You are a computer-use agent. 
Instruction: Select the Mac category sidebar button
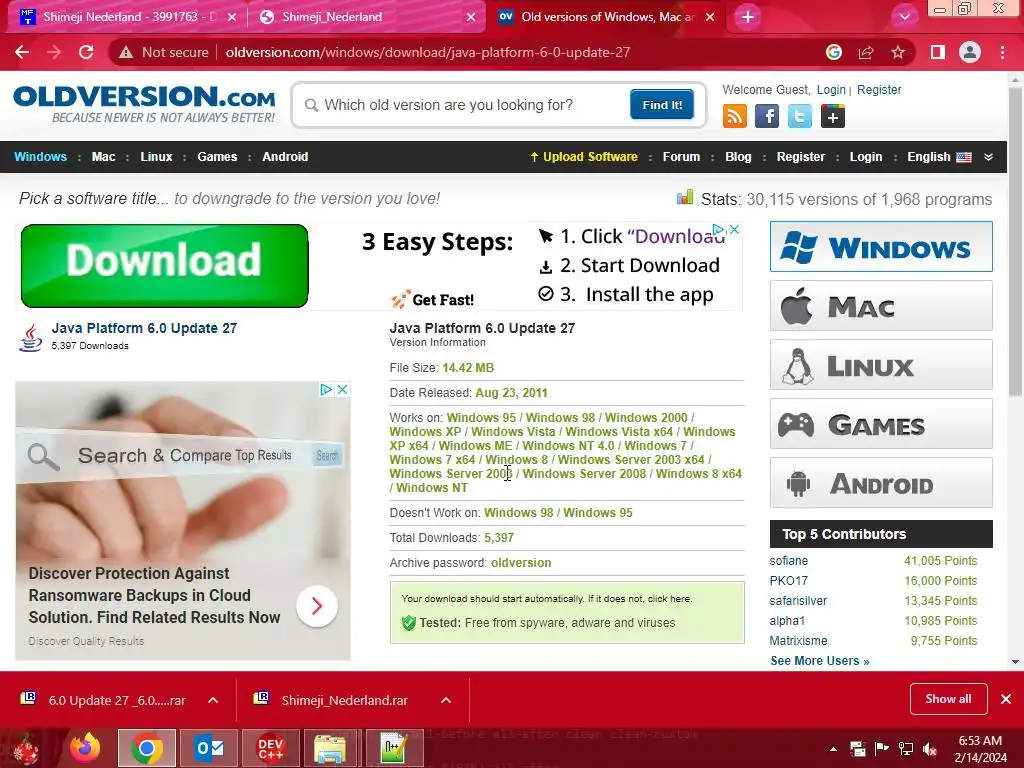(x=881, y=306)
